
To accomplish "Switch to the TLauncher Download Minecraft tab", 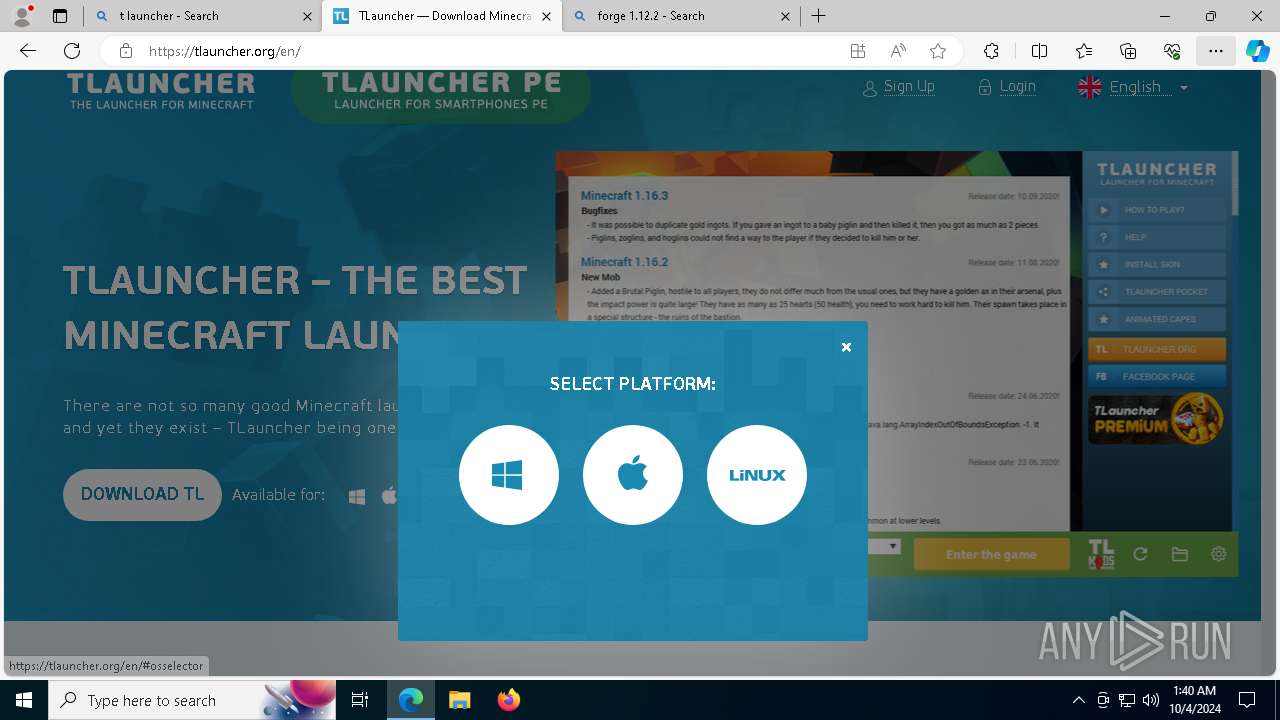I will click(x=443, y=16).
